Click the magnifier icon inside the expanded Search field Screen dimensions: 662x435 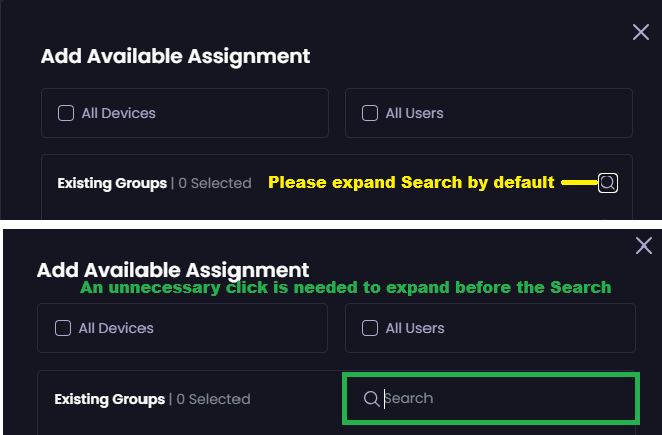pyautogui.click(x=371, y=399)
